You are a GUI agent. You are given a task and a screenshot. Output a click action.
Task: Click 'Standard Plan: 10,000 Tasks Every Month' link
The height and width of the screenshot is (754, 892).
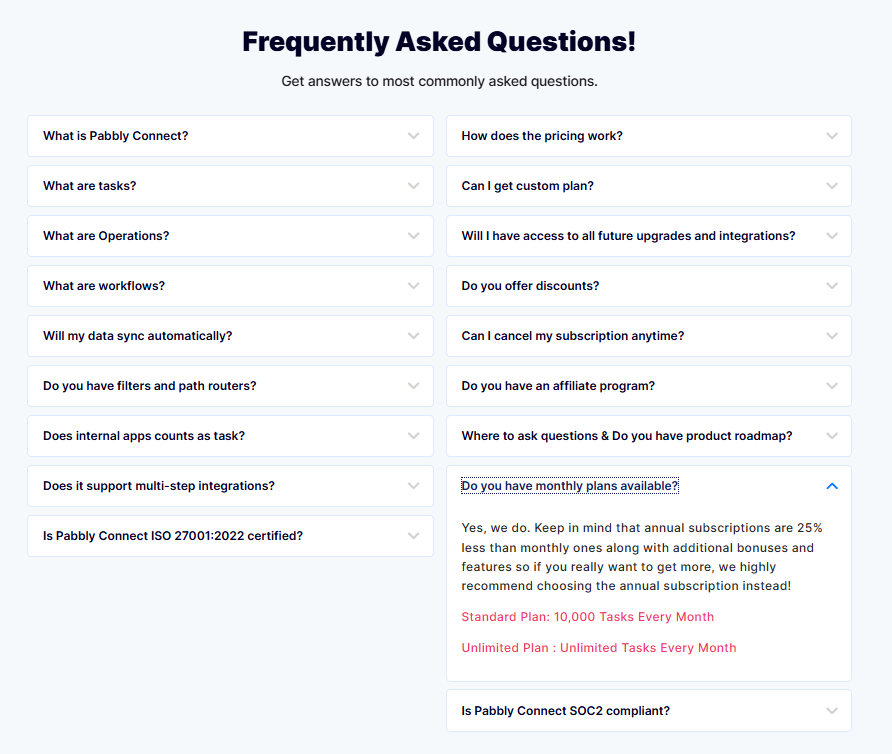588,617
